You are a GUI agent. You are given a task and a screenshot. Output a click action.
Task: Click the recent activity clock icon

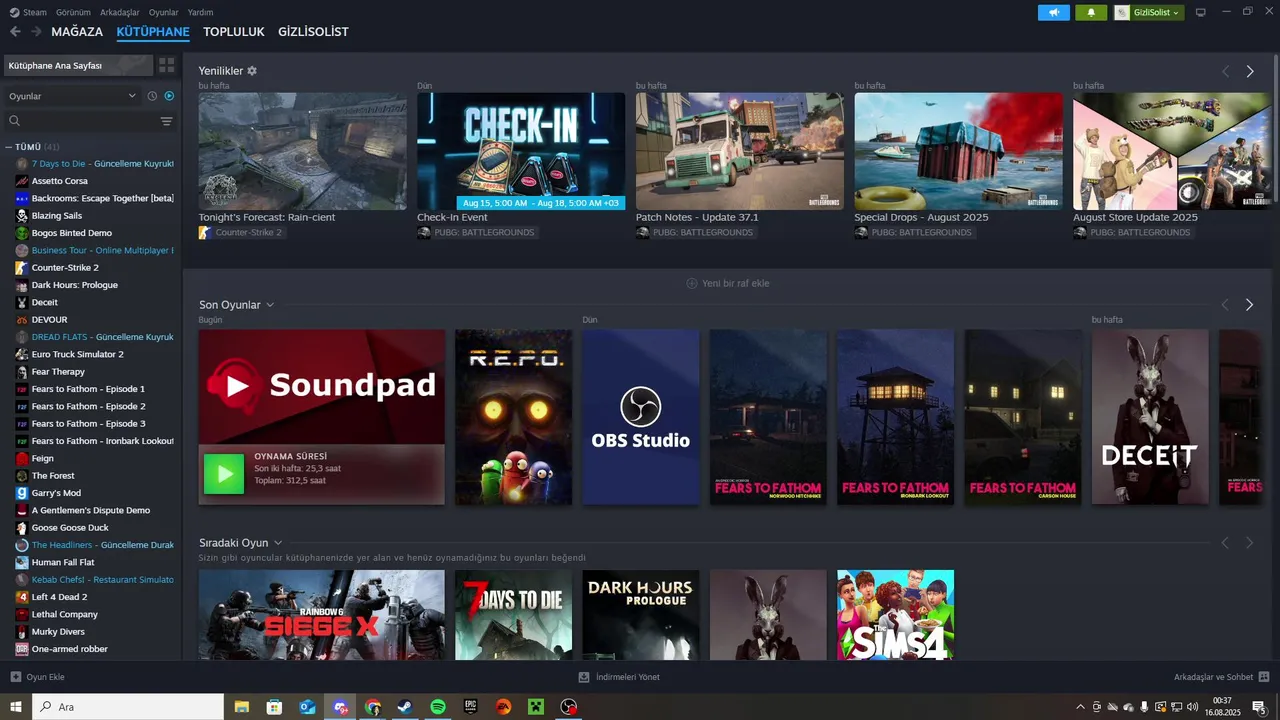coord(152,96)
